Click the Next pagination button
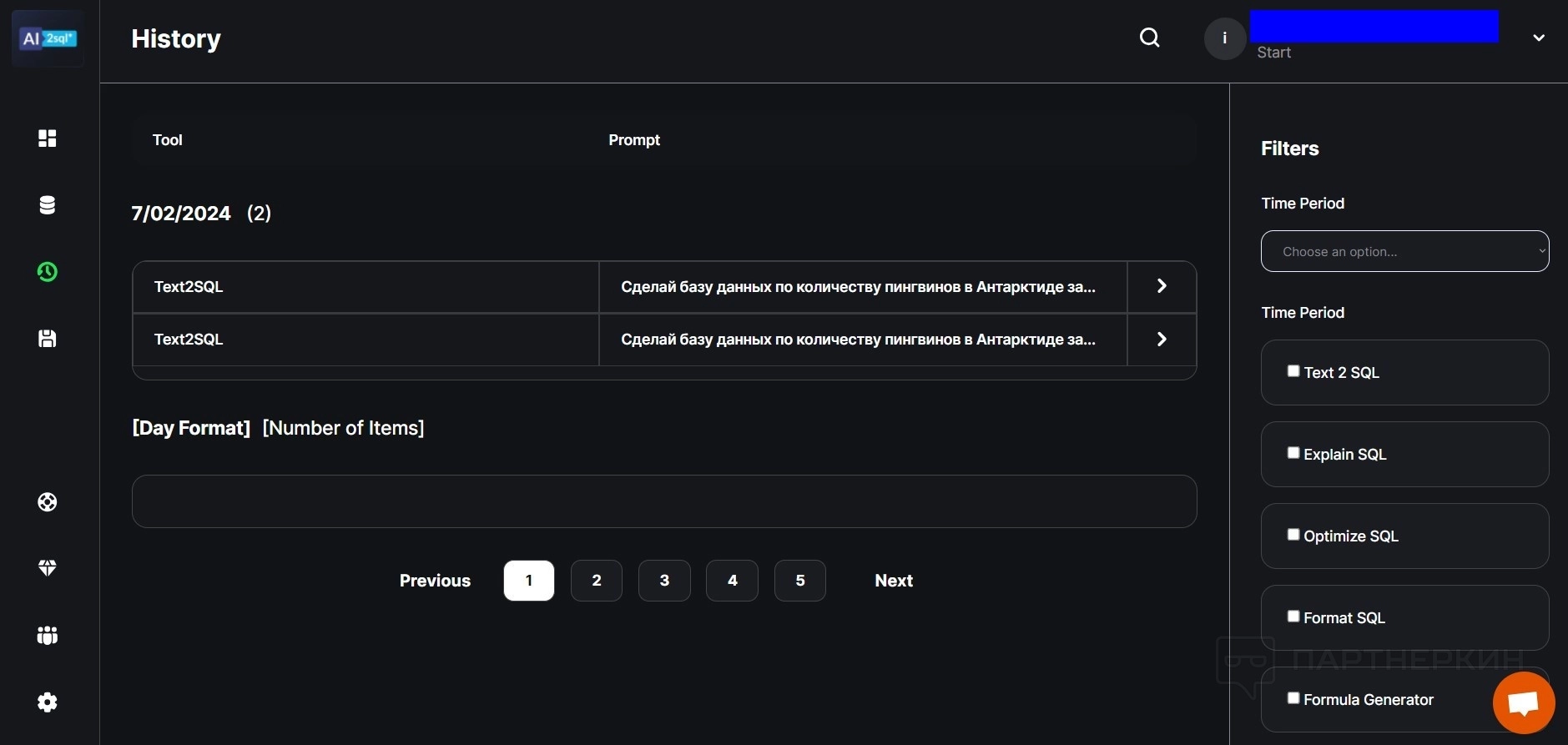 click(x=893, y=581)
